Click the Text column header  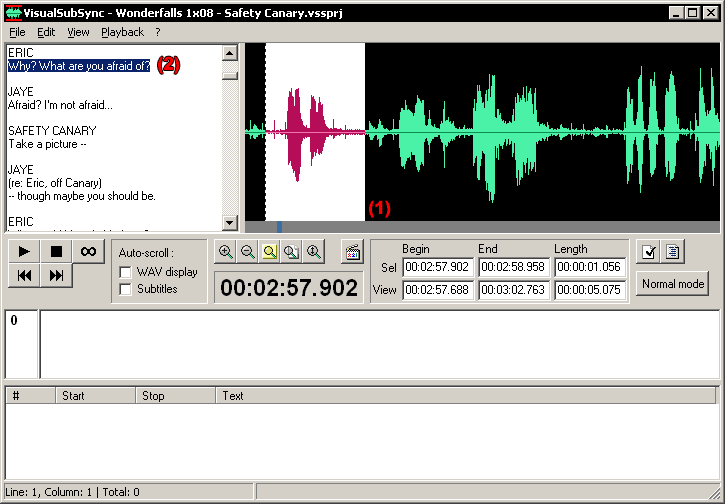(x=466, y=396)
